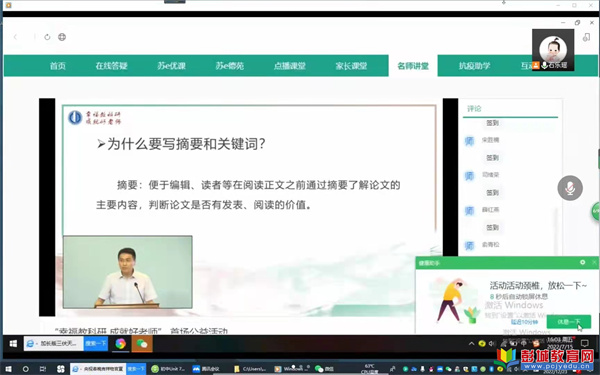This screenshot has width=600, height=375.
Task: Click the speaker video thumbnail
Action: tap(127, 272)
